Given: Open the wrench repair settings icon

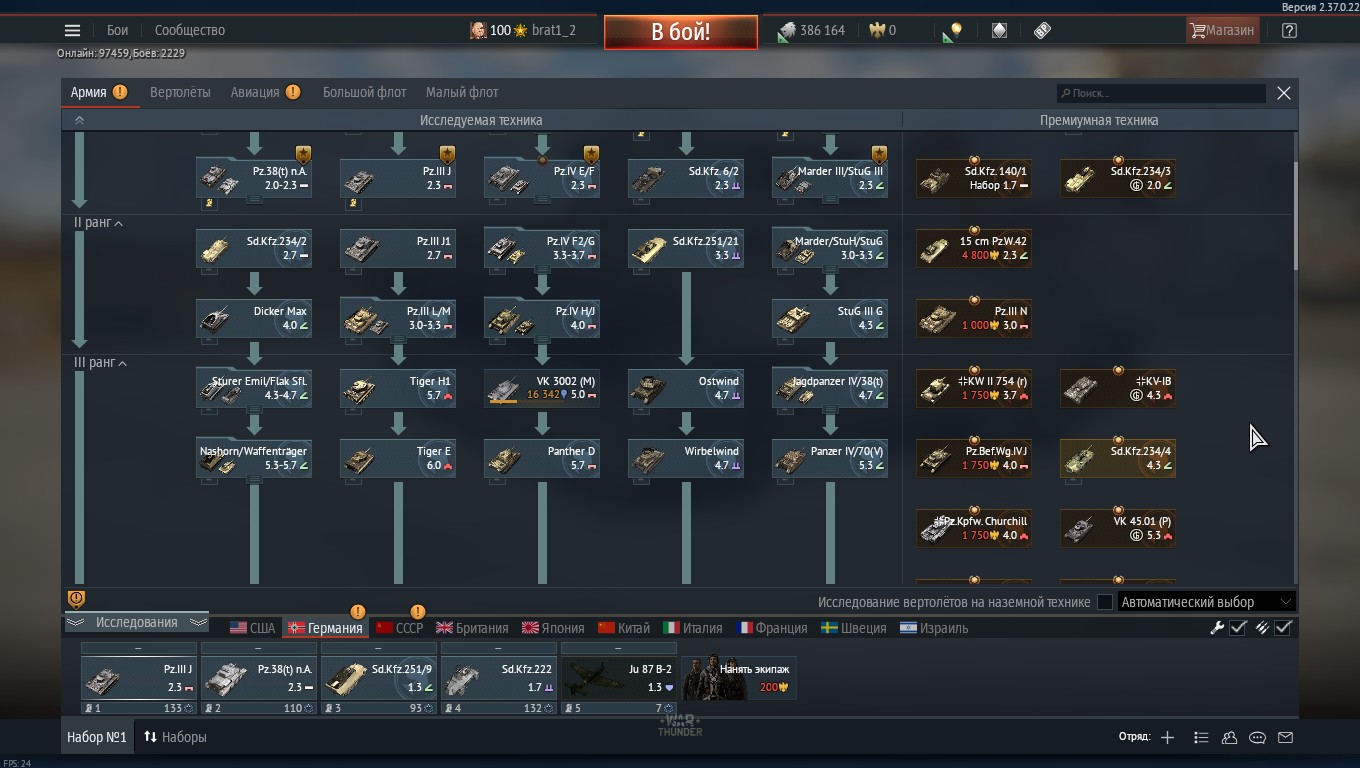Looking at the screenshot, I should pyautogui.click(x=1217, y=628).
